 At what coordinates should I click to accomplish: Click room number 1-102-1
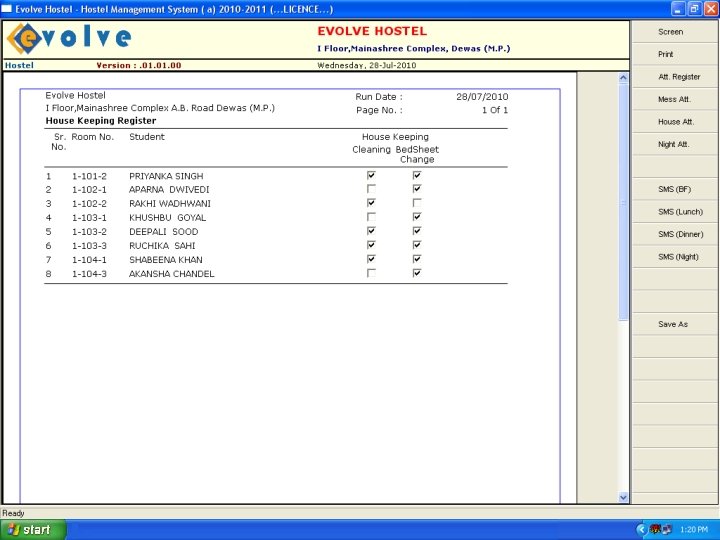[89, 190]
